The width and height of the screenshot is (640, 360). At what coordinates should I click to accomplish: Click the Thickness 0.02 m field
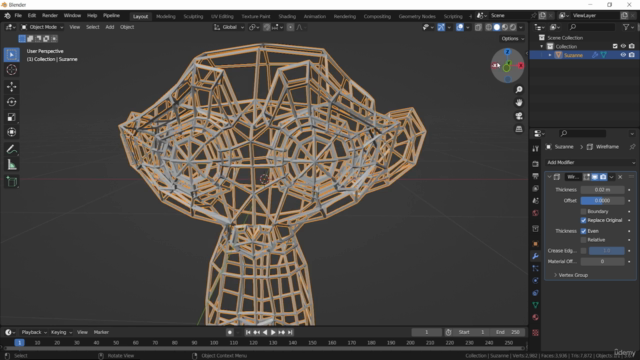tap(602, 190)
